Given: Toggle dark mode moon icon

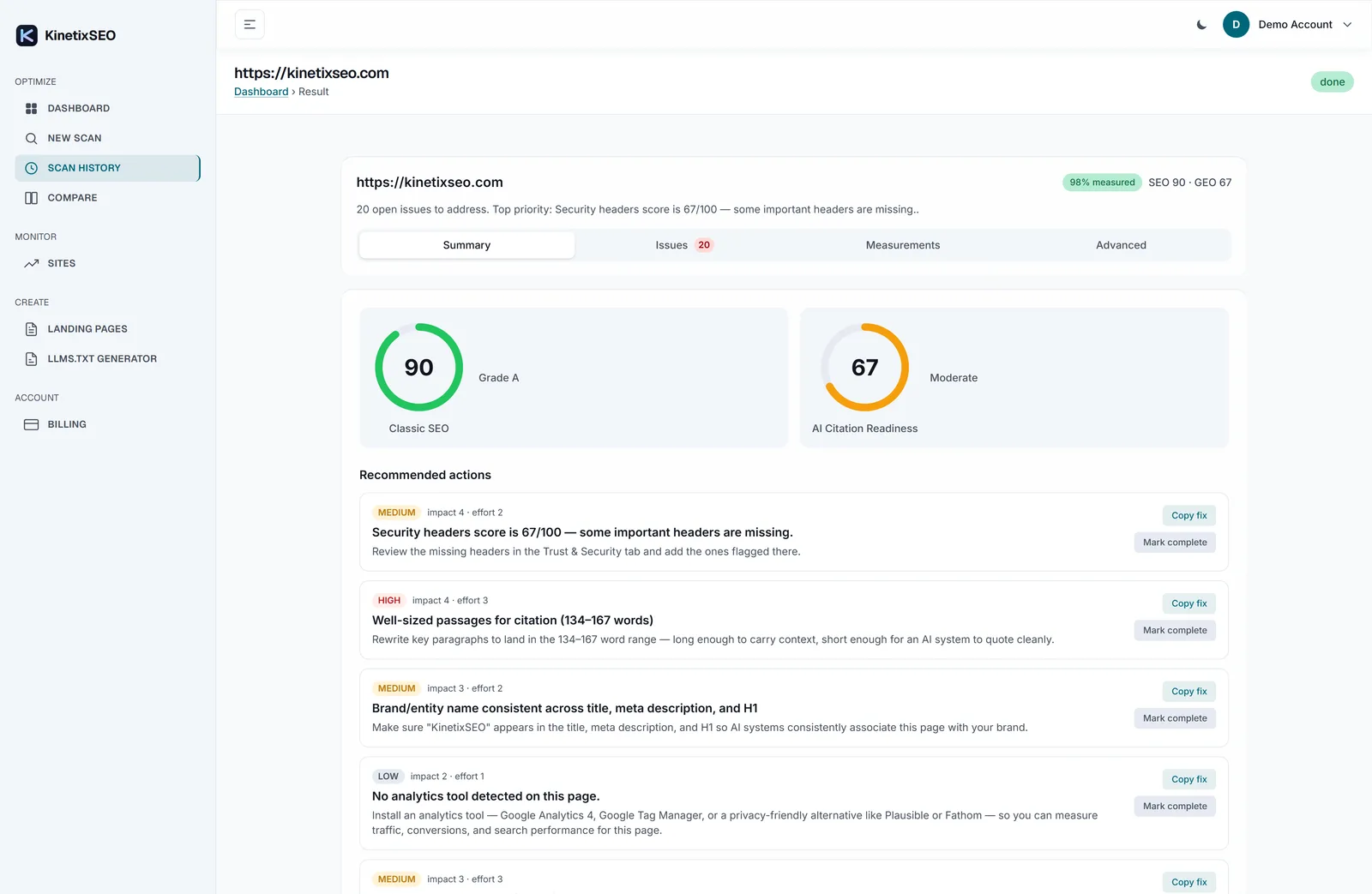Looking at the screenshot, I should coord(1201,25).
